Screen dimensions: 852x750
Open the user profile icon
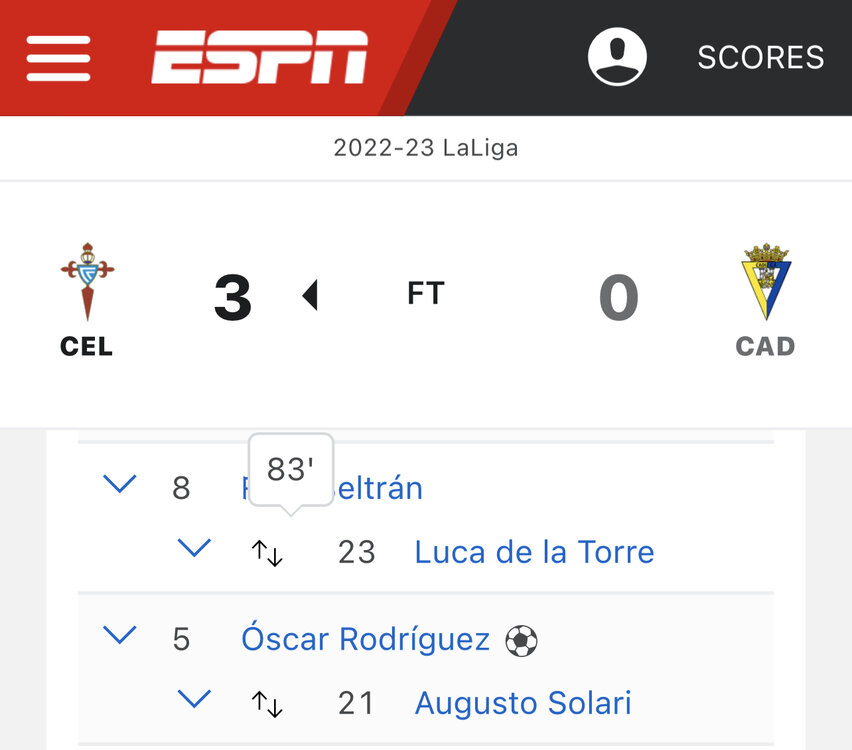617,56
